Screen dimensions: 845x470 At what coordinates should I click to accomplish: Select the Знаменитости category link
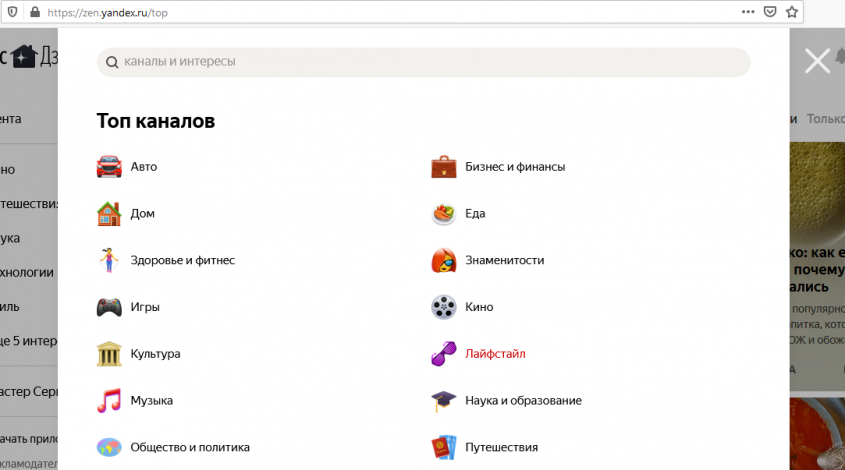504,260
